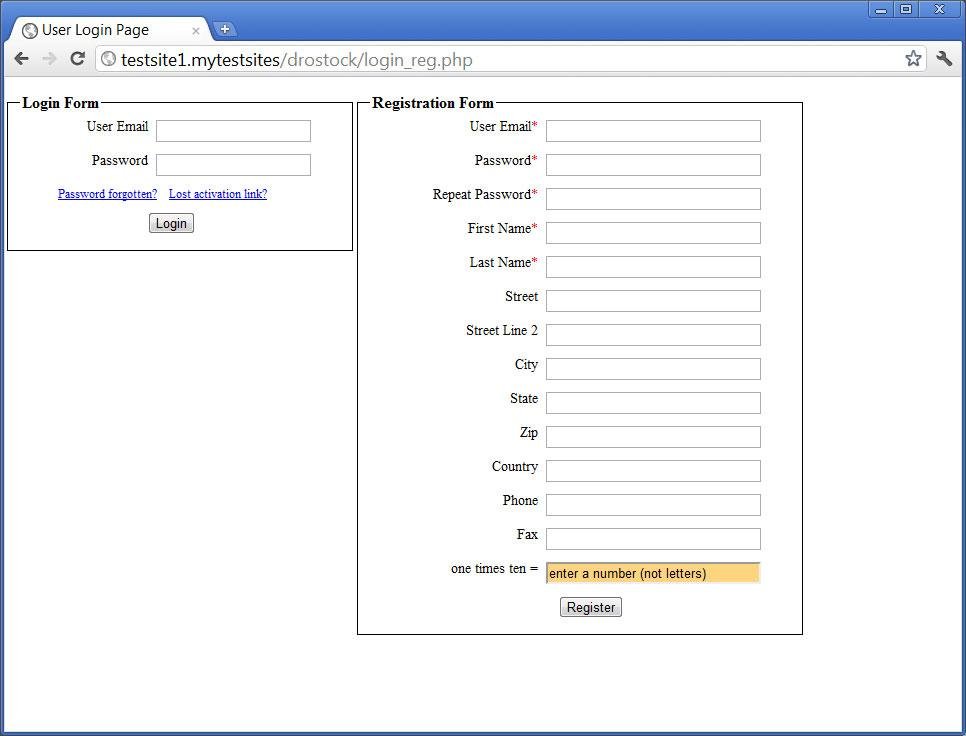966x736 pixels.
Task: Open the wrench settings menu
Action: point(943,58)
